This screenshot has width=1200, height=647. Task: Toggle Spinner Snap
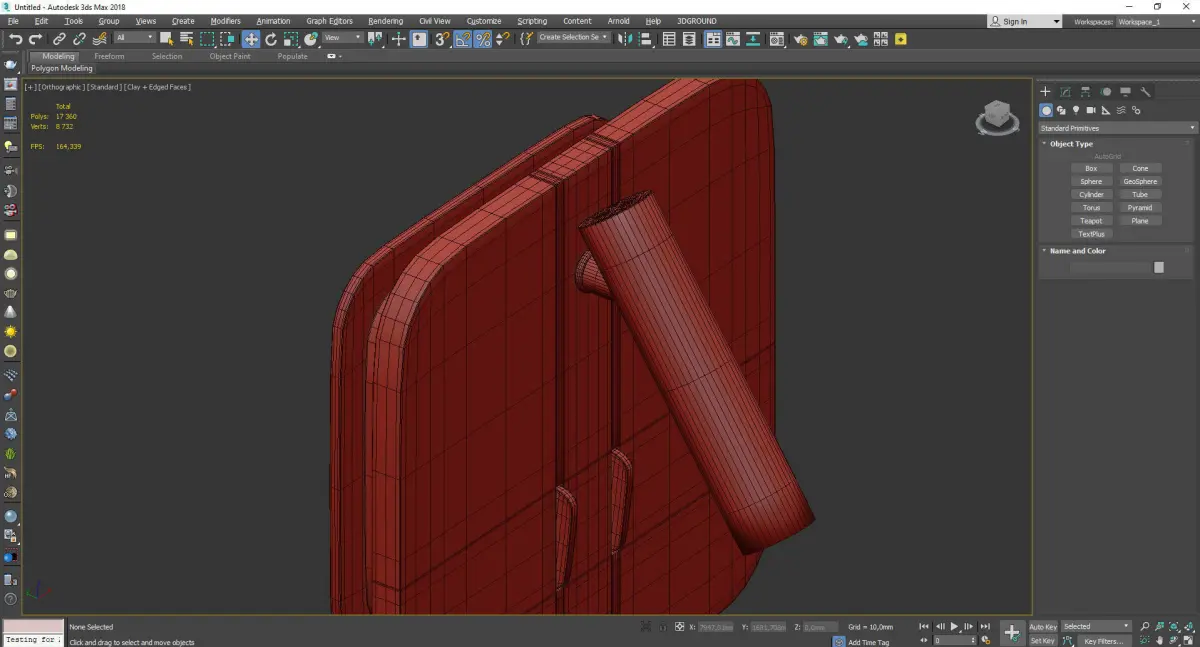pyautogui.click(x=502, y=39)
